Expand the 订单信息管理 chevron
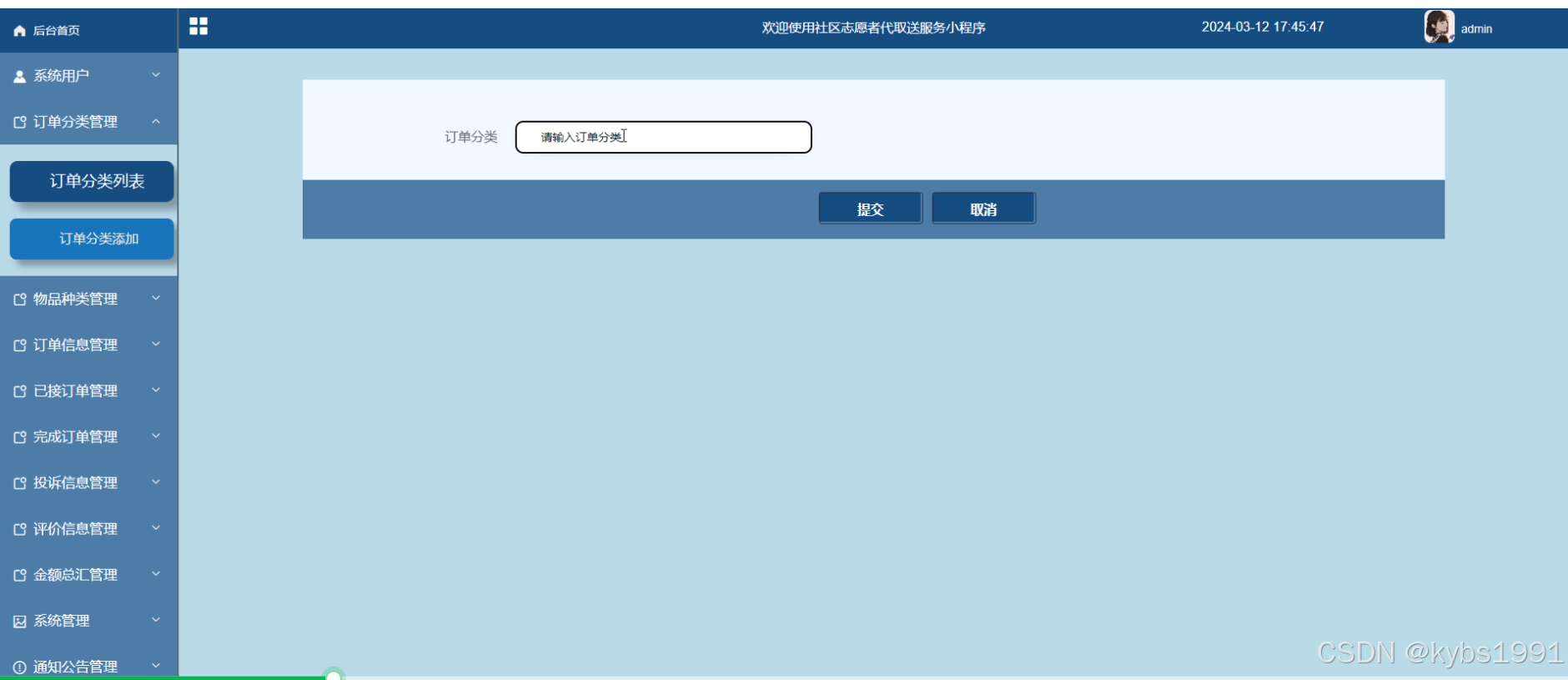 pyautogui.click(x=156, y=344)
